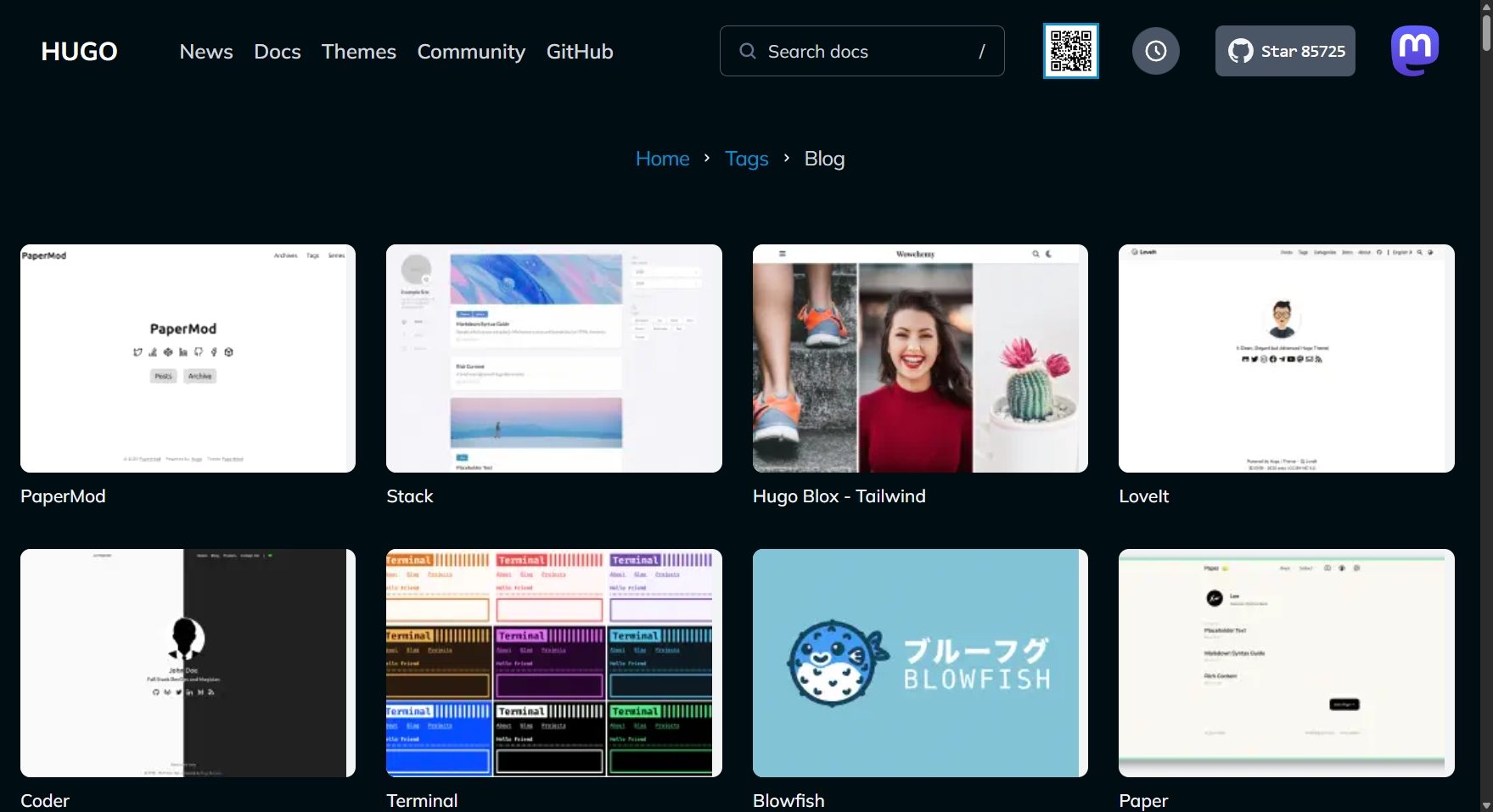Open the News menu item
Image resolution: width=1493 pixels, height=812 pixels.
click(205, 52)
